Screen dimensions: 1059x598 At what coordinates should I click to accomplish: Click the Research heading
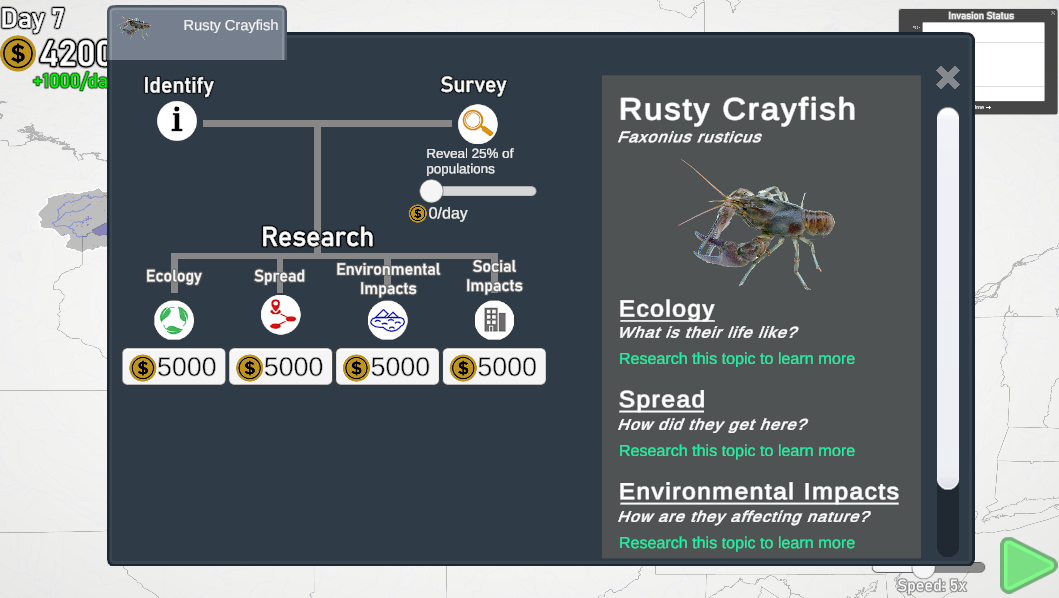[x=317, y=237]
